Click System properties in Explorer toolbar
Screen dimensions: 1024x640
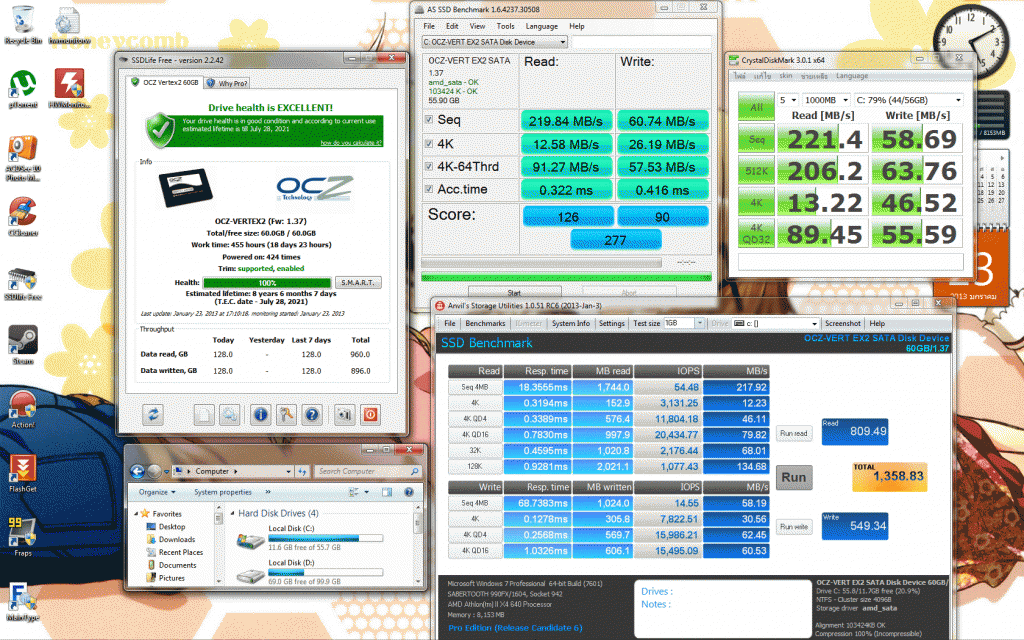click(223, 492)
